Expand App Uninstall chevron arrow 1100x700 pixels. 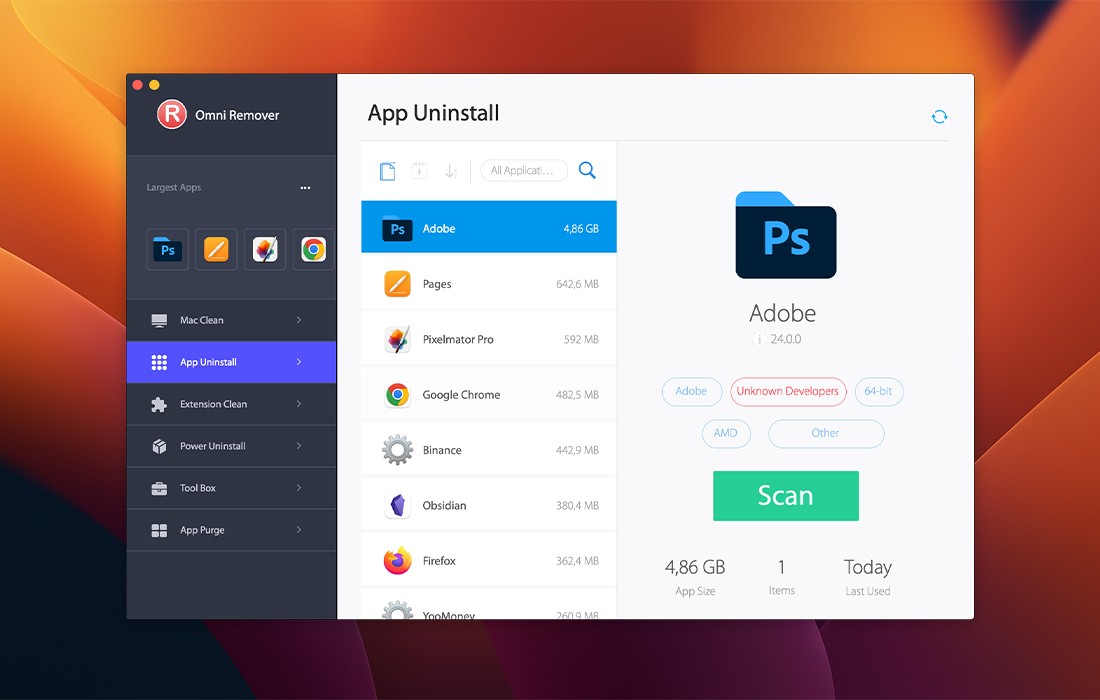click(x=299, y=362)
